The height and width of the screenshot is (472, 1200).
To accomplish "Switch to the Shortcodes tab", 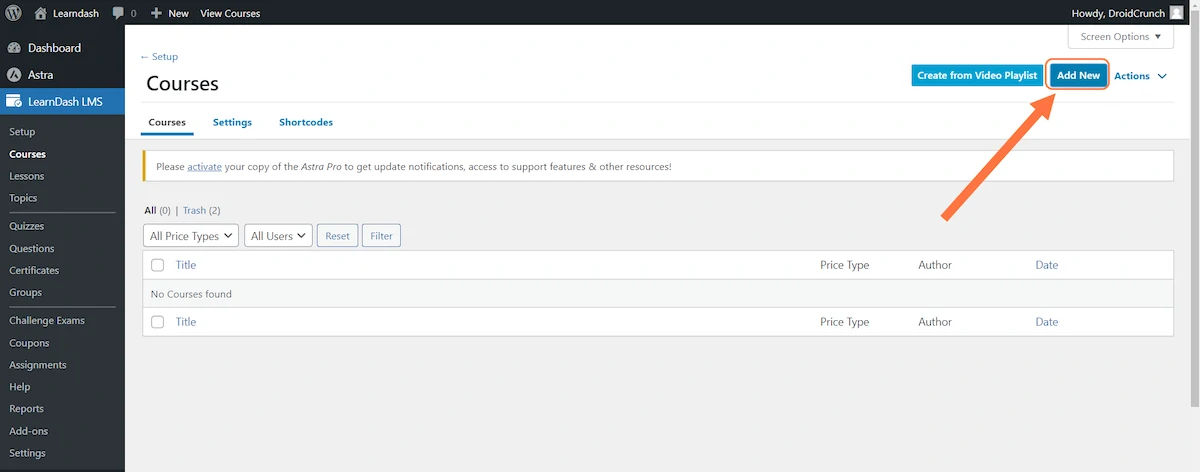I will (x=306, y=122).
